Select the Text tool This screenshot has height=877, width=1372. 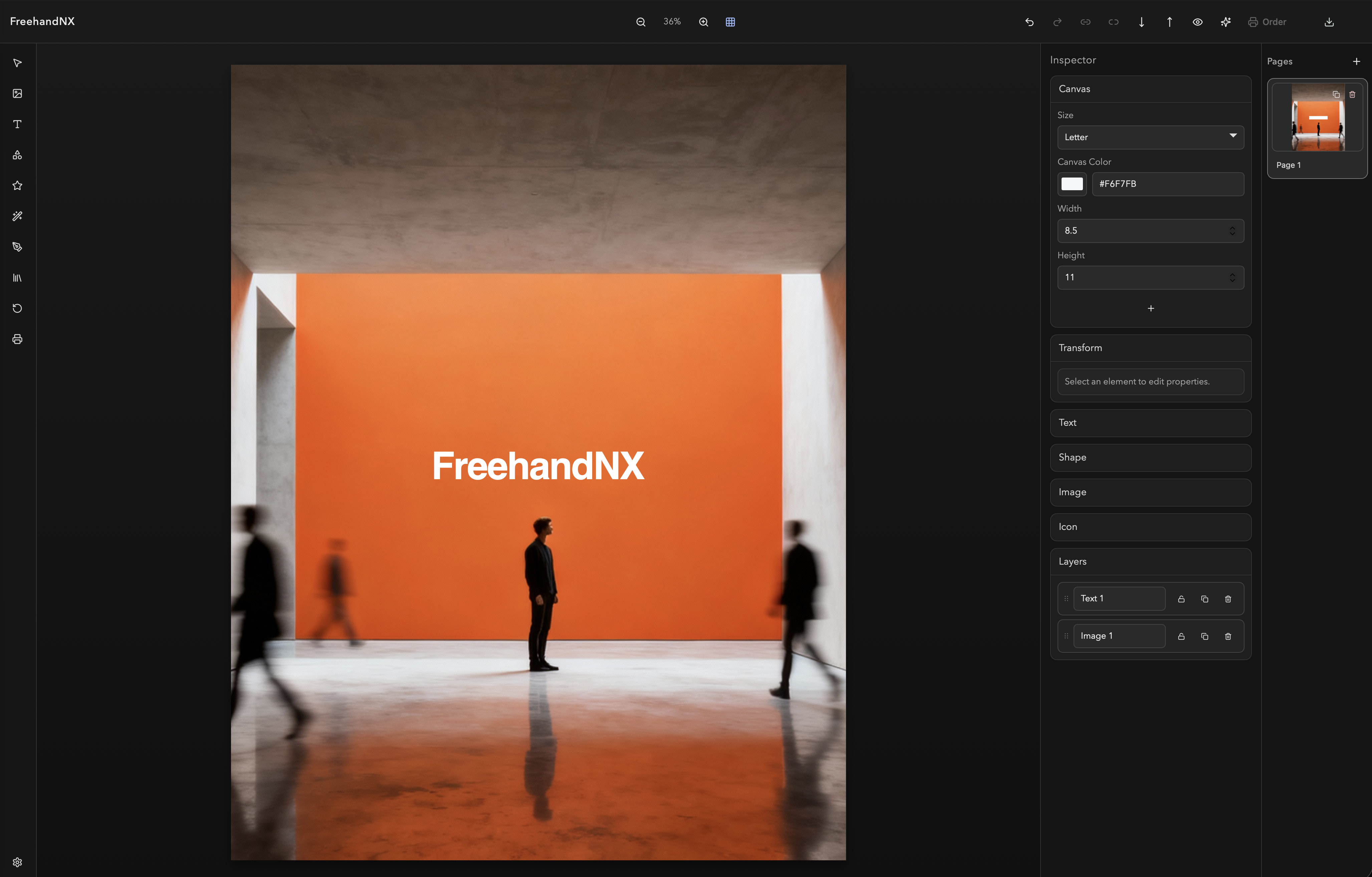[x=17, y=123]
